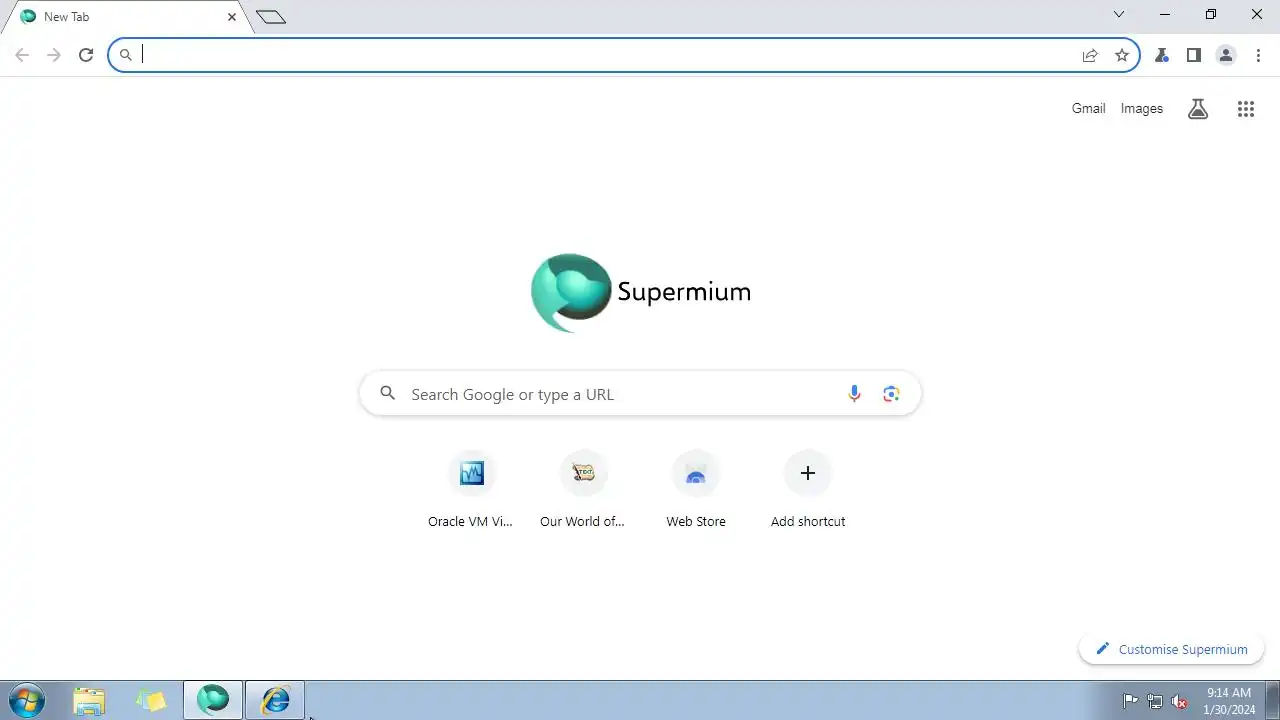Image resolution: width=1280 pixels, height=720 pixels.
Task: Open the Action Center flag tray icon
Action: click(x=1131, y=701)
